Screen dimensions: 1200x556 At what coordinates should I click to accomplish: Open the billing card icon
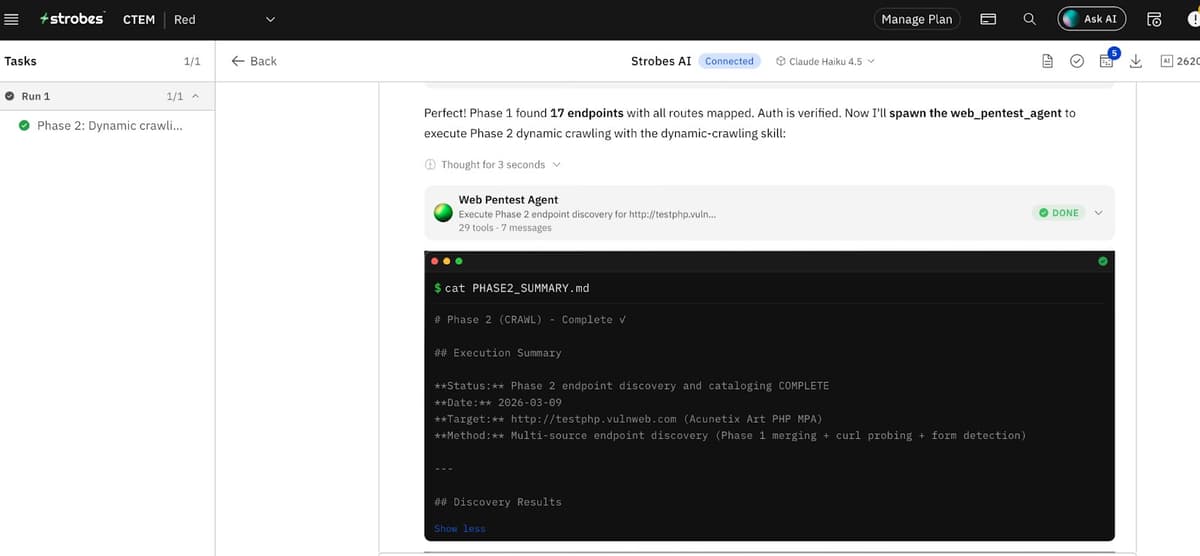[988, 19]
